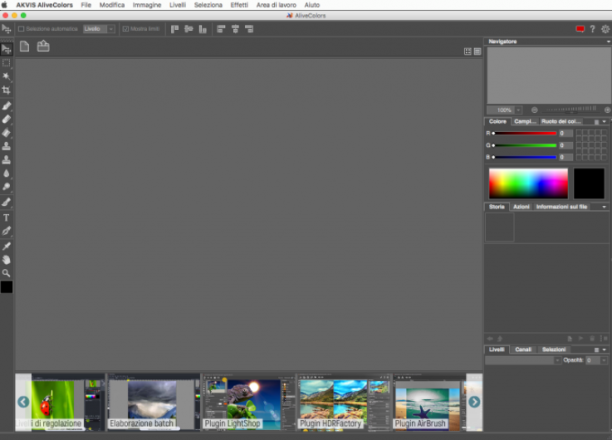
Task: Click the Open file icon
Action: [x=43, y=46]
